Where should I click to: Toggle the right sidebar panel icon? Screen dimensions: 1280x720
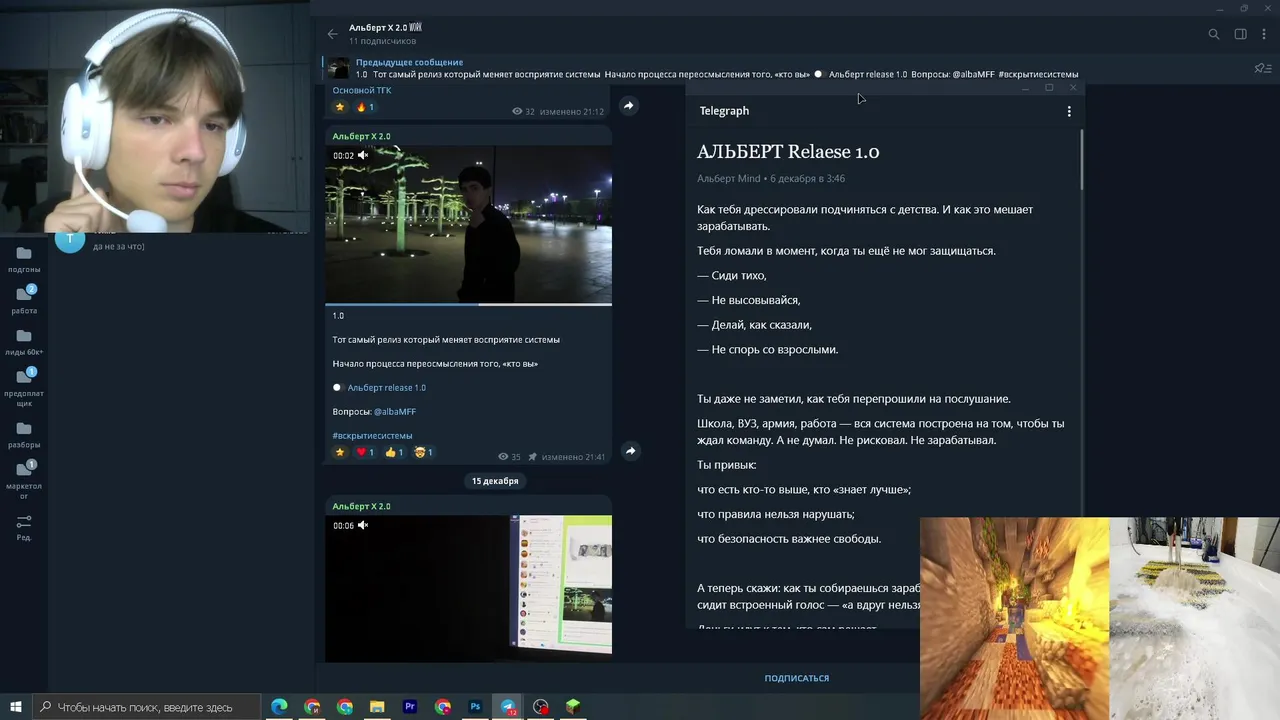tap(1240, 34)
